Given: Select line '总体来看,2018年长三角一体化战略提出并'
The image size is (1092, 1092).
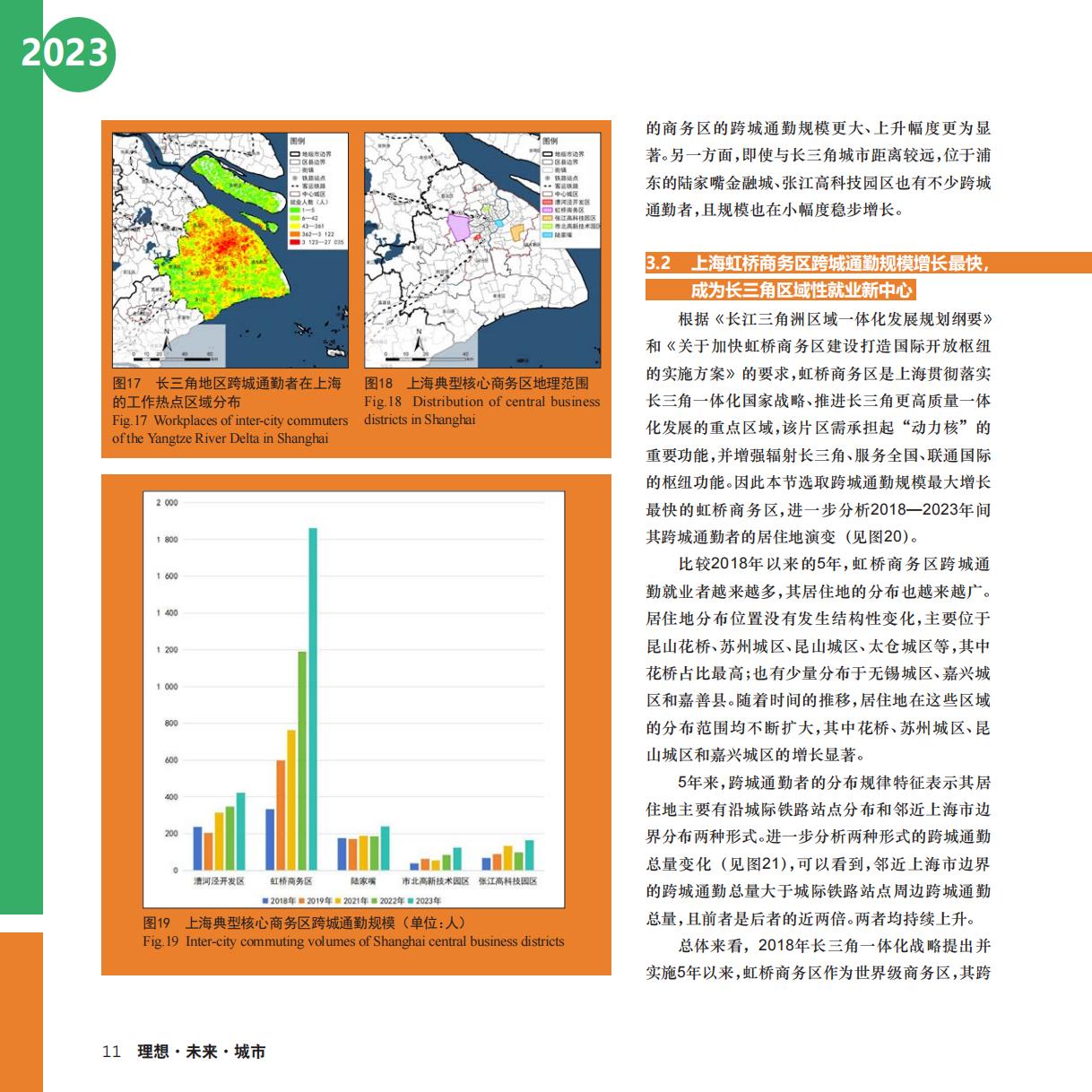Looking at the screenshot, I should click(x=835, y=945).
